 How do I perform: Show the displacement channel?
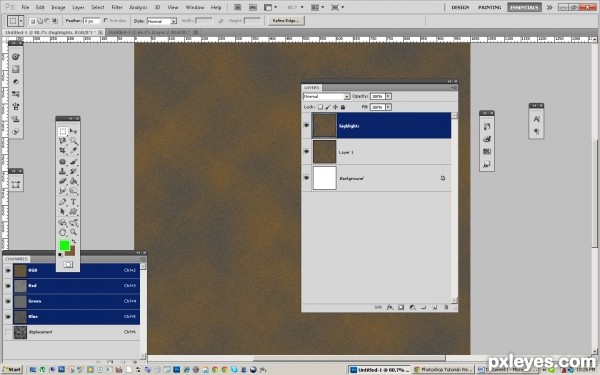tap(8, 332)
